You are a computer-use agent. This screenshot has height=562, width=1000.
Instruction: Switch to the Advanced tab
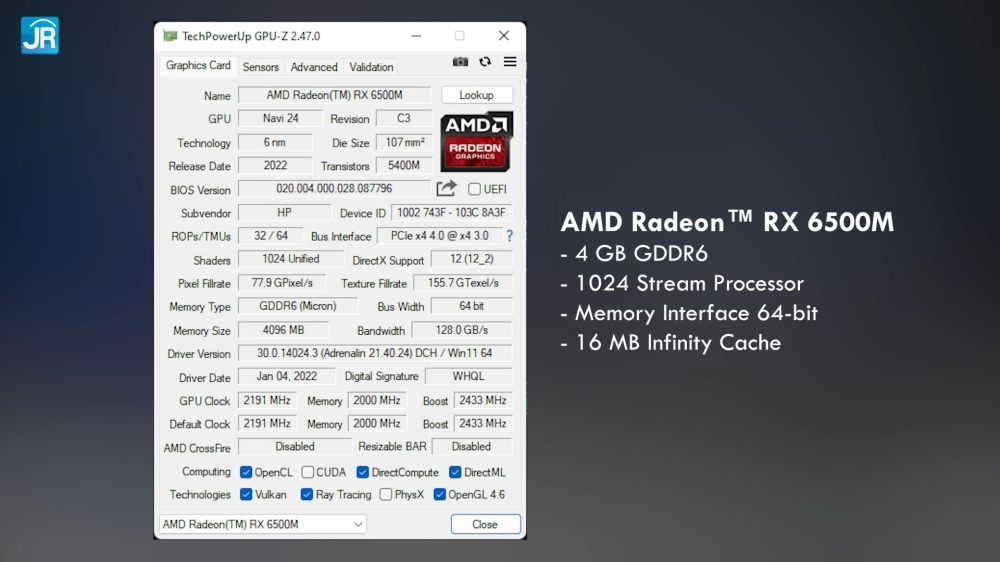pos(314,67)
